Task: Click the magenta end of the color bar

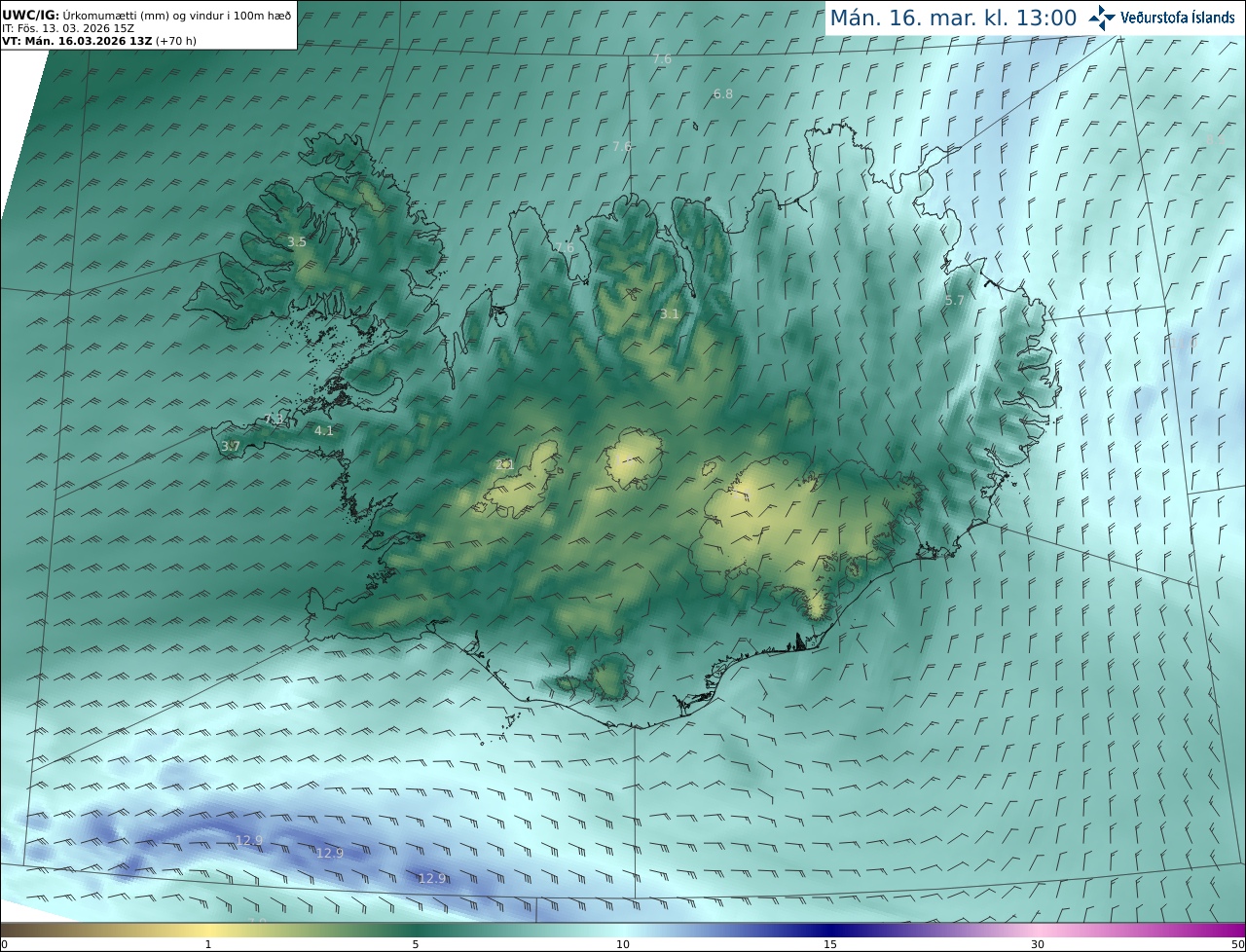Action: (x=1227, y=930)
